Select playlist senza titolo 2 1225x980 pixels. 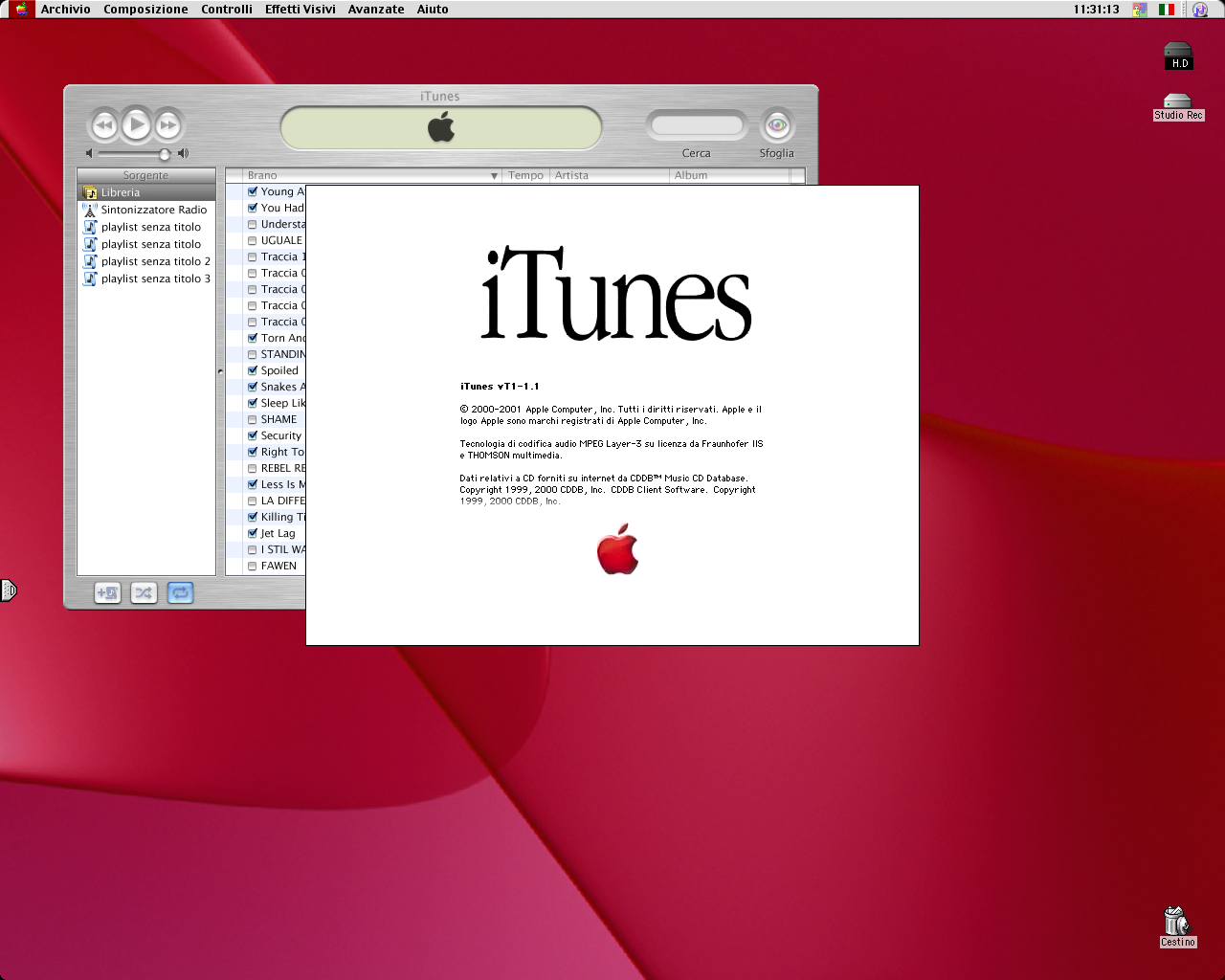coord(146,261)
